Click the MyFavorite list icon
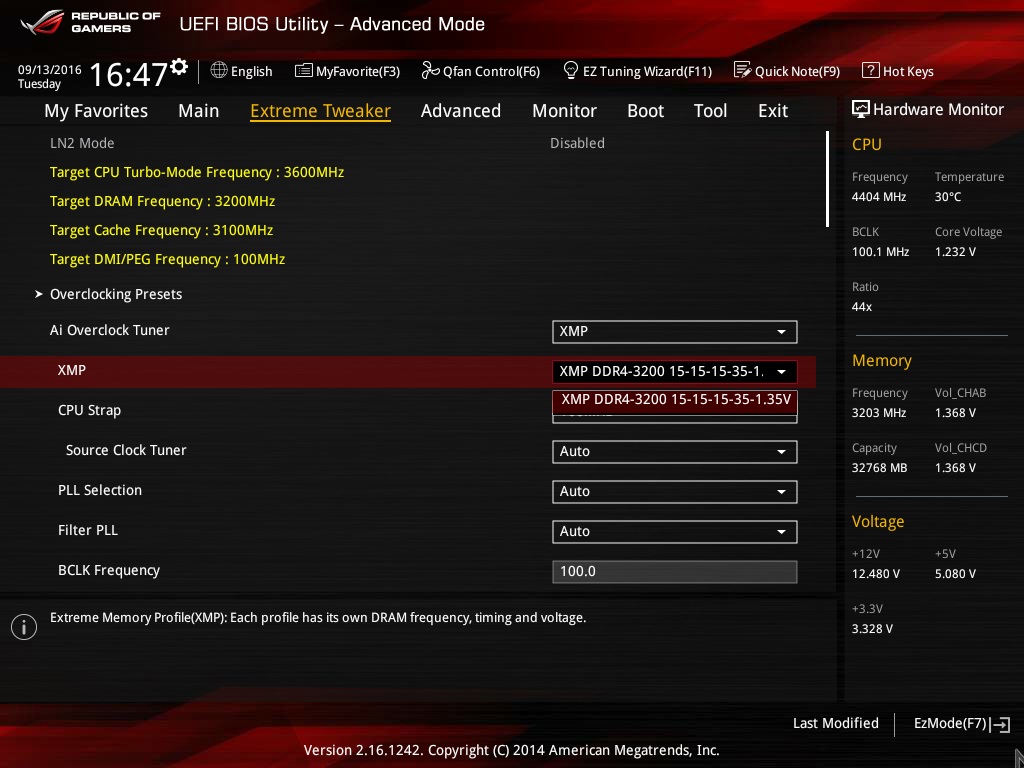The width and height of the screenshot is (1024, 768). [x=304, y=71]
